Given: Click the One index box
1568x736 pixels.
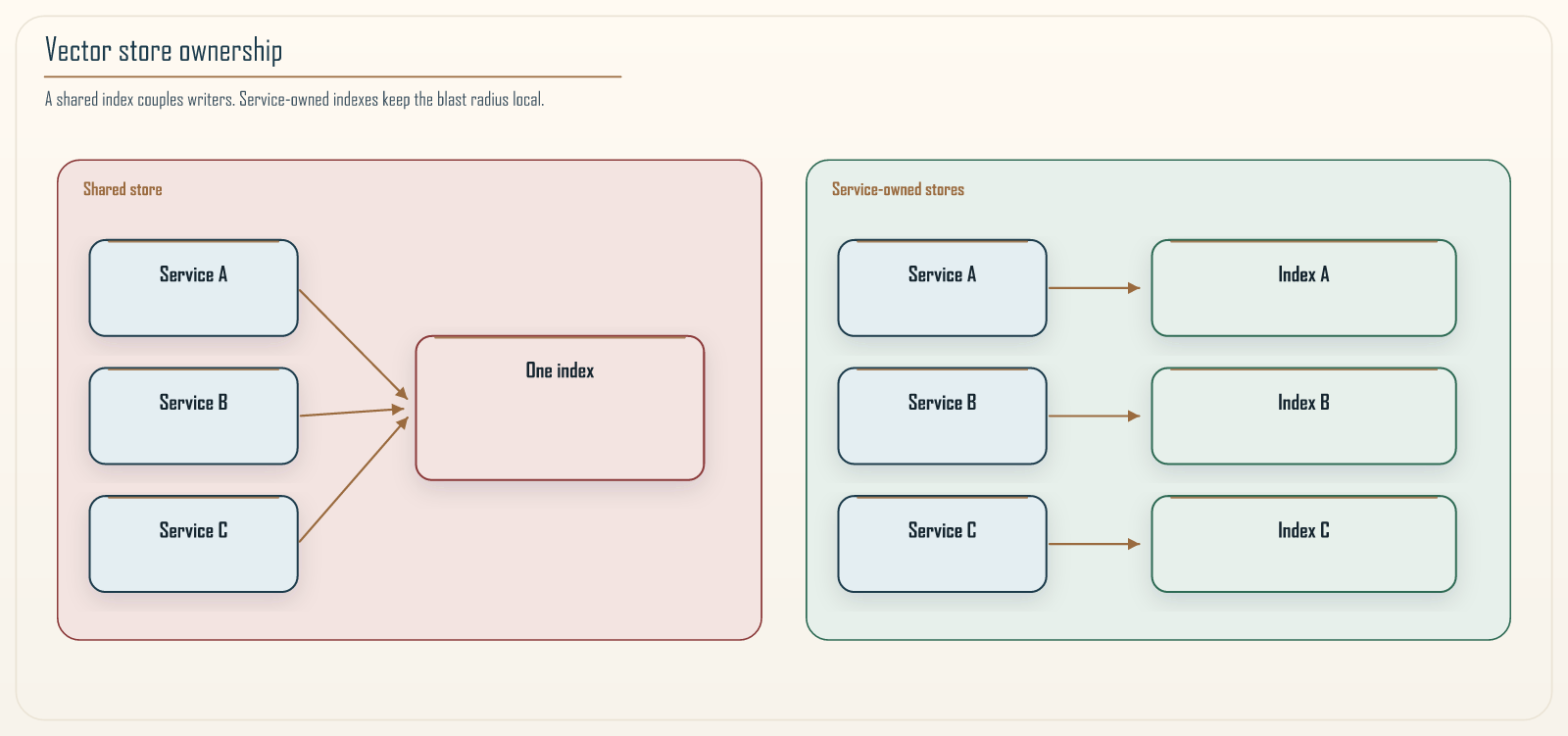Looking at the screenshot, I should point(560,408).
